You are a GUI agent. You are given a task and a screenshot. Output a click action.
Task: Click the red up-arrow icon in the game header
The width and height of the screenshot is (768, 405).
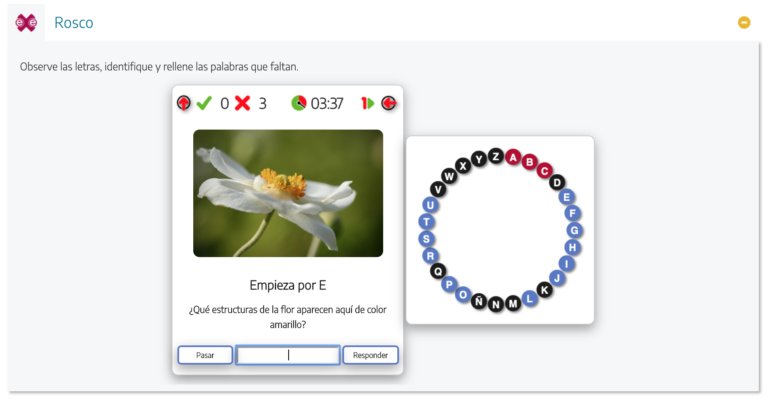tap(184, 103)
